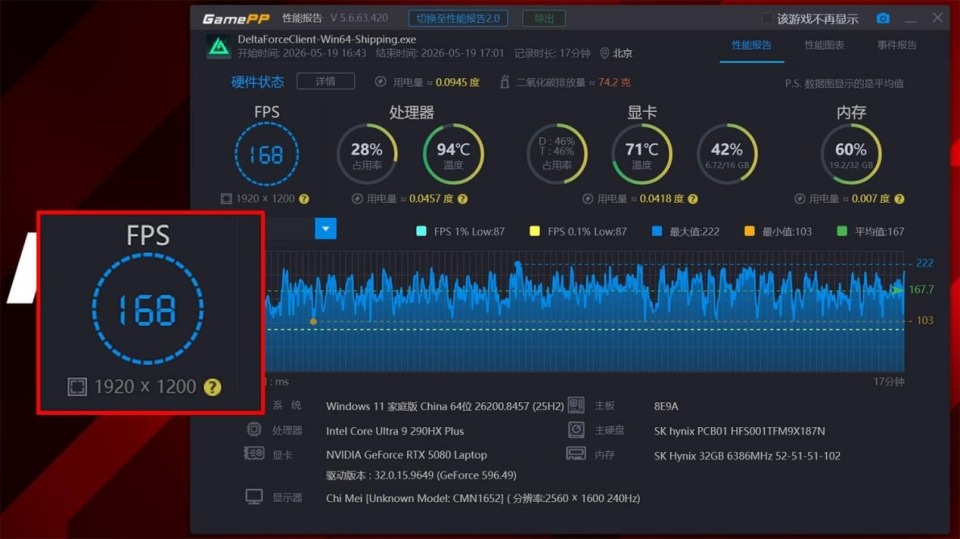Click help icon beside 1920 x 1200 under small FPS dial
The image size is (960, 539).
pos(304,199)
